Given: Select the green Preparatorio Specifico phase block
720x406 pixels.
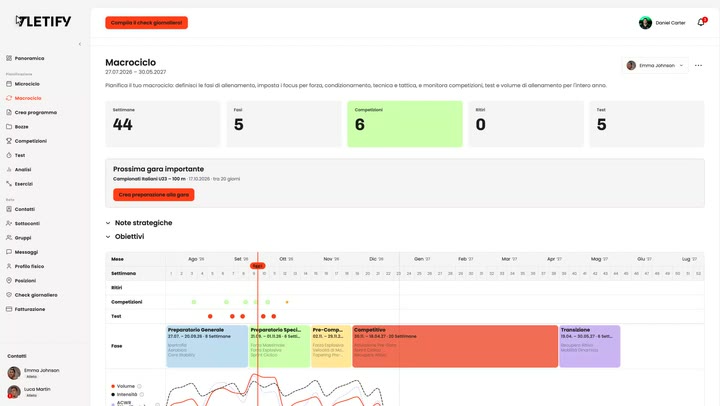Looking at the screenshot, I should click(280, 346).
